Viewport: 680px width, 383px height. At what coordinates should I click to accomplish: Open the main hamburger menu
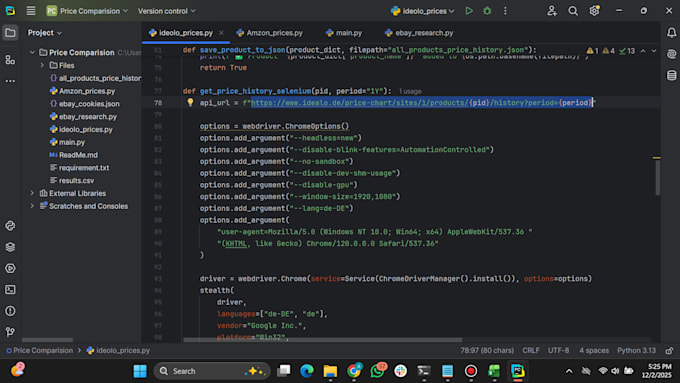pos(31,11)
